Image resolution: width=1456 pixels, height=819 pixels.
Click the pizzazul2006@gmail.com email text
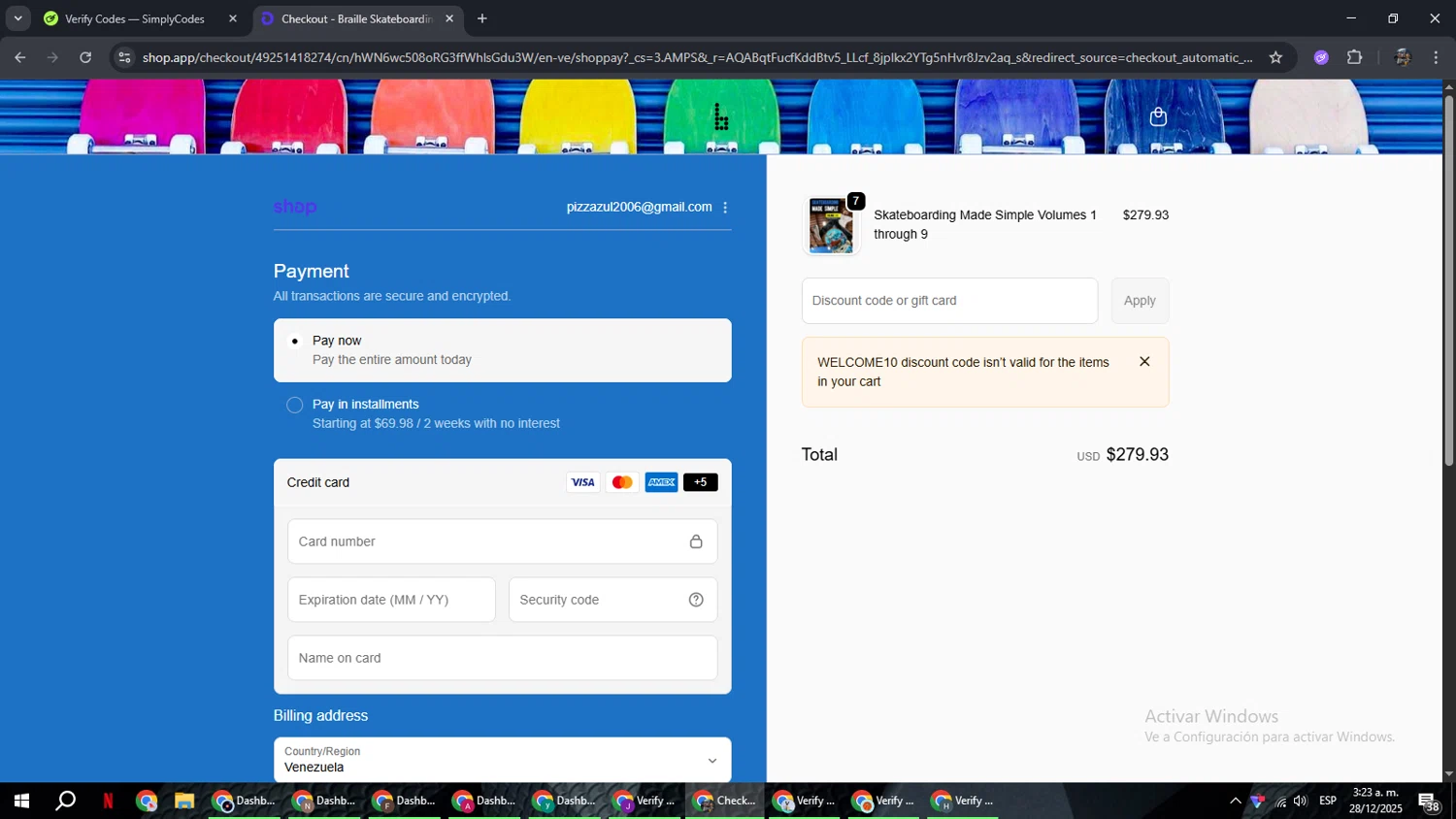point(639,207)
